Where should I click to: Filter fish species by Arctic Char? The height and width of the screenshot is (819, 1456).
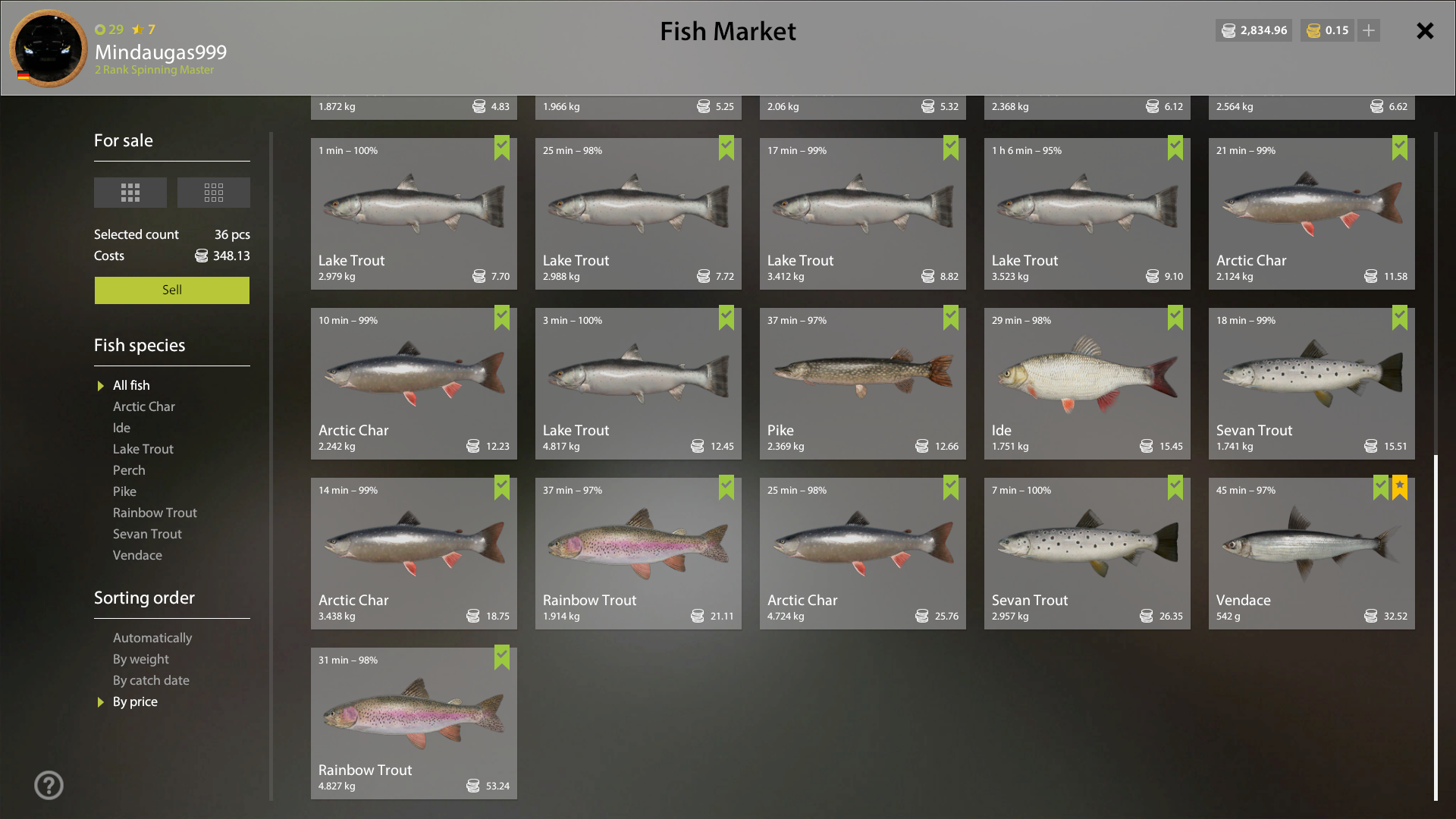click(x=144, y=406)
